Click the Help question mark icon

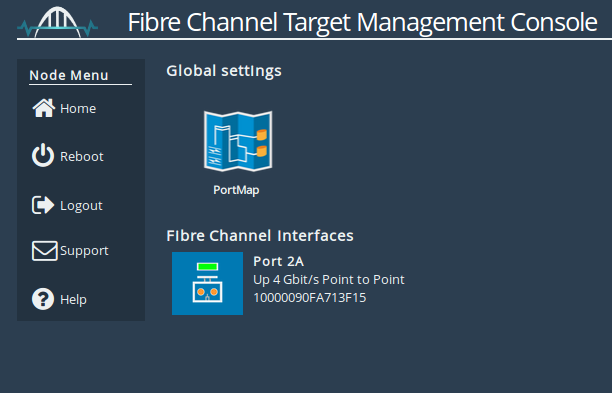pyautogui.click(x=43, y=299)
